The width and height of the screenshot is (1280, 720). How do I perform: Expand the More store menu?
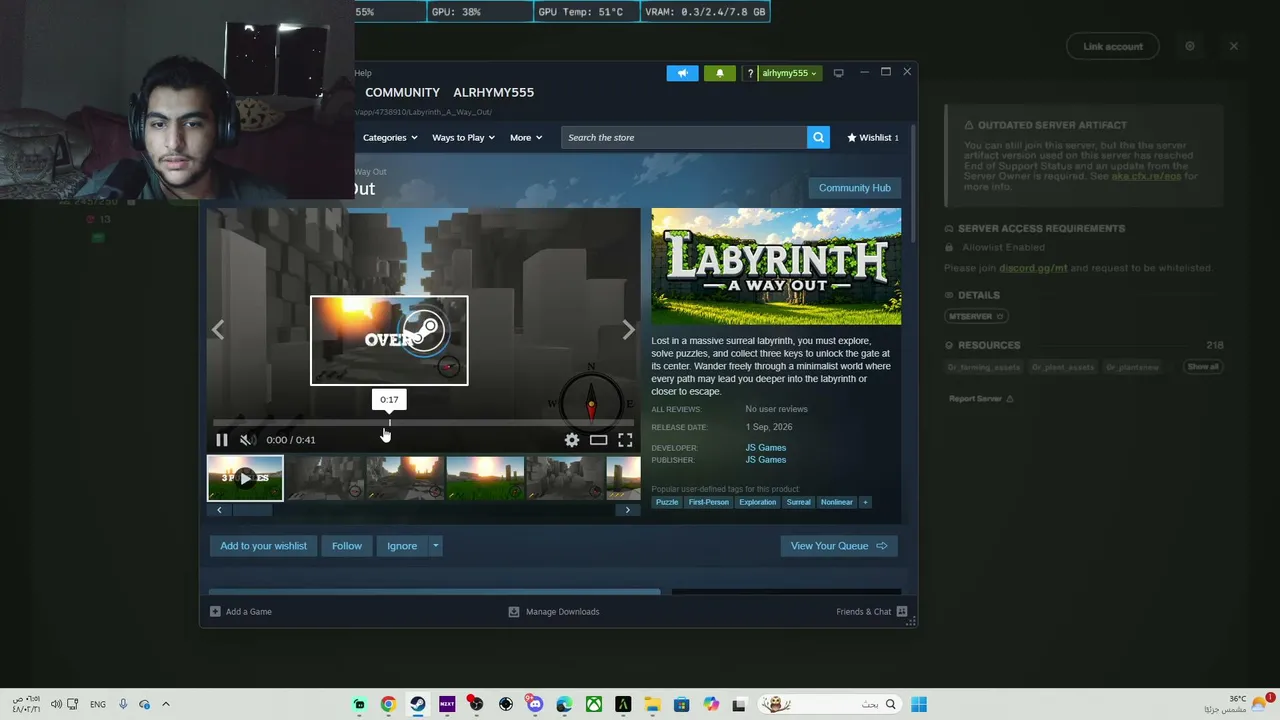(526, 138)
